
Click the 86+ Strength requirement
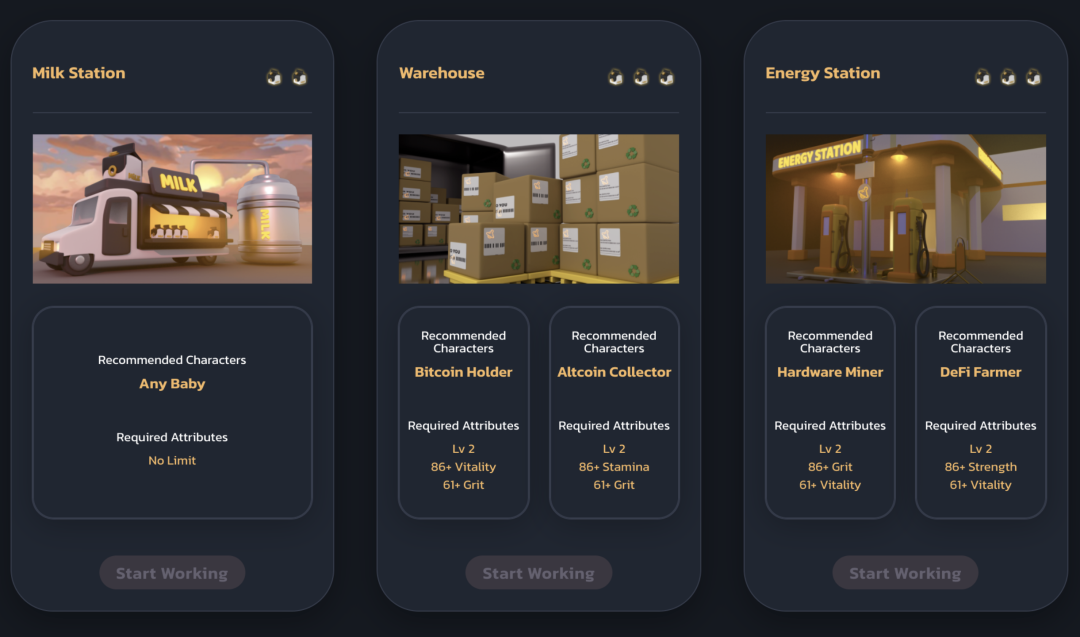pos(981,467)
